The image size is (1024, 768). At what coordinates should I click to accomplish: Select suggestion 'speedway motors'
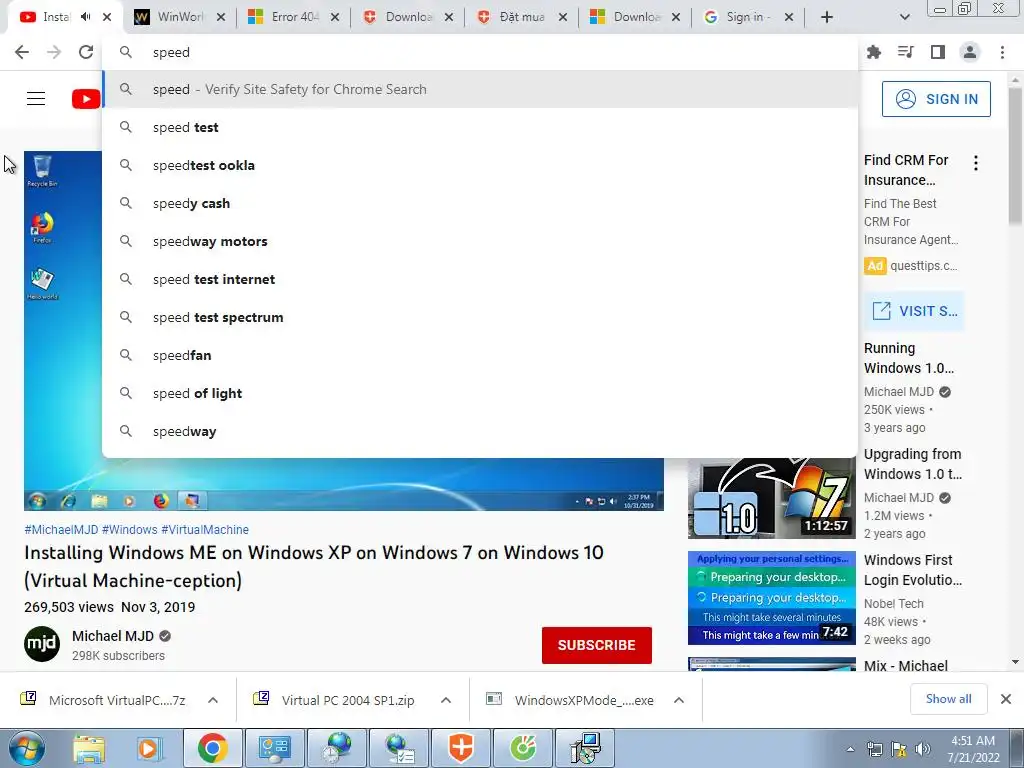click(480, 241)
